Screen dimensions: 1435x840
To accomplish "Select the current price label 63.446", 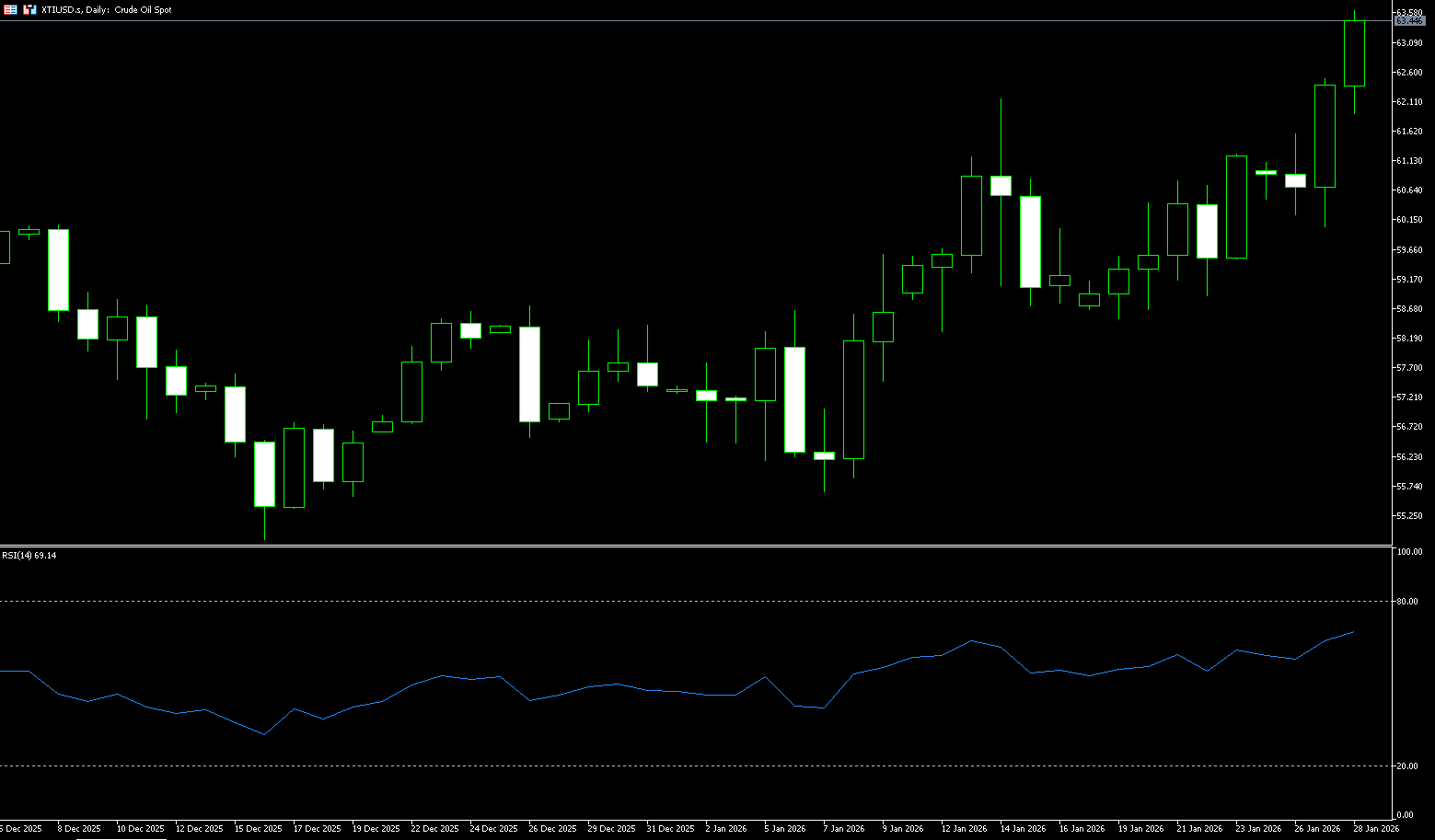I will pyautogui.click(x=1409, y=20).
